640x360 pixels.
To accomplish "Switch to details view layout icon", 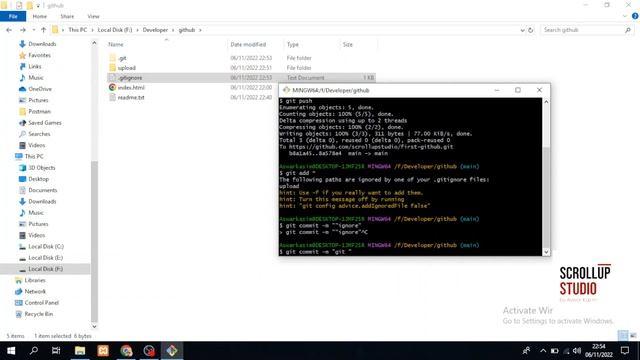I will coord(623,336).
